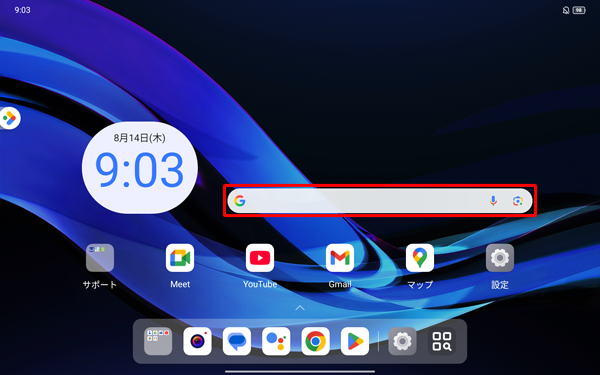Viewport: 600px width, 375px height.
Task: Open the Gmail app
Action: [x=340, y=258]
